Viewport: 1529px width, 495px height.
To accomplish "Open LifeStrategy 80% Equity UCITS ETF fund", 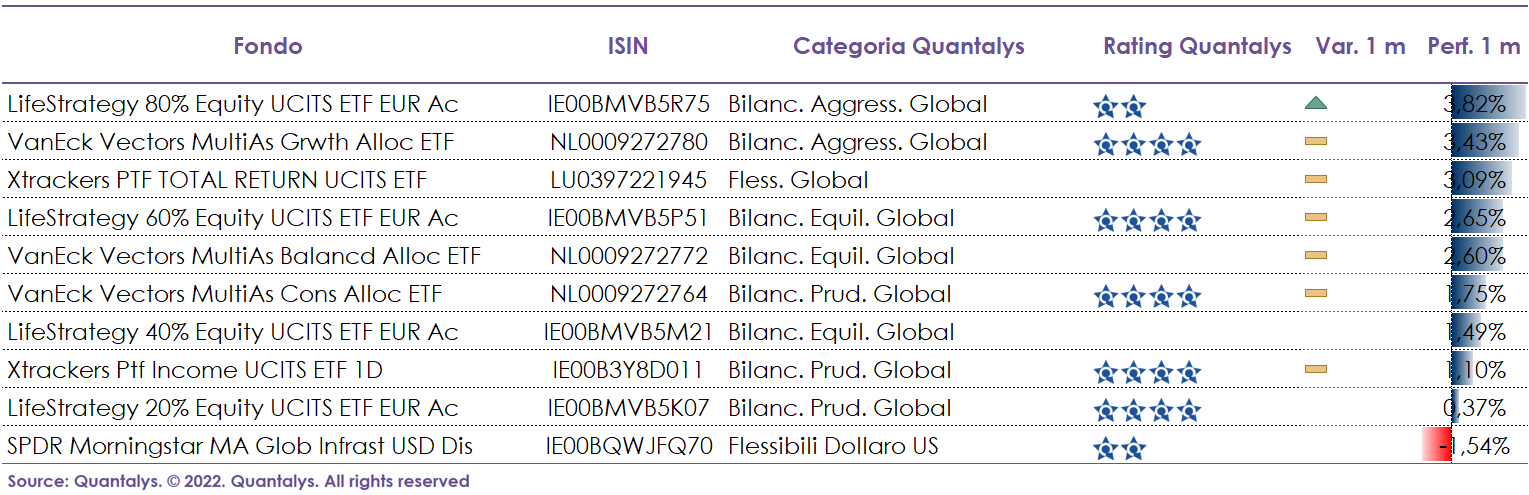I will pyautogui.click(x=233, y=104).
